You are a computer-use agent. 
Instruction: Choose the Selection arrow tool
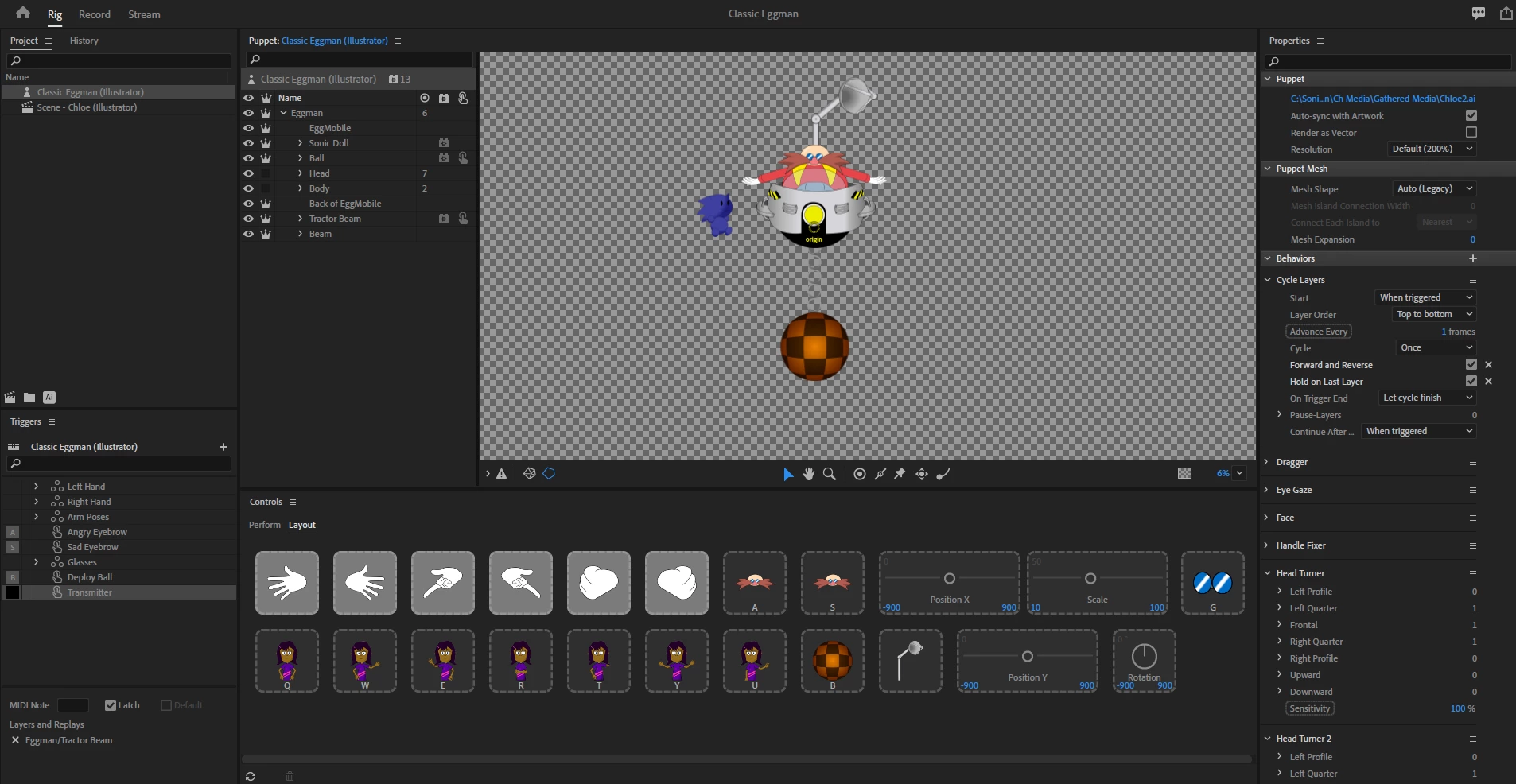click(787, 474)
